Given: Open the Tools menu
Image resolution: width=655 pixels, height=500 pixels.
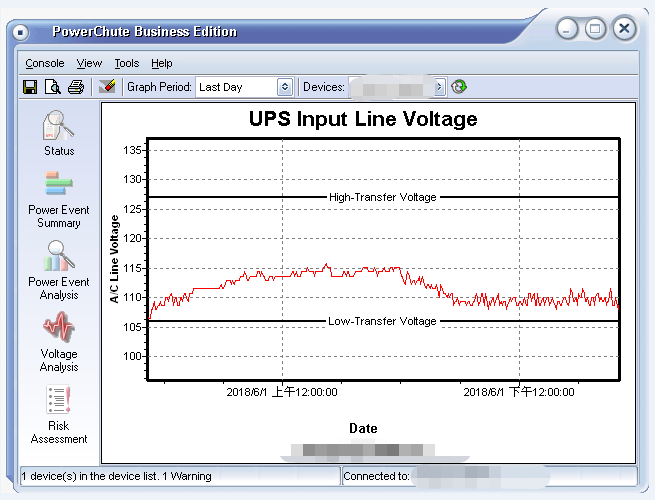Looking at the screenshot, I should point(127,63).
